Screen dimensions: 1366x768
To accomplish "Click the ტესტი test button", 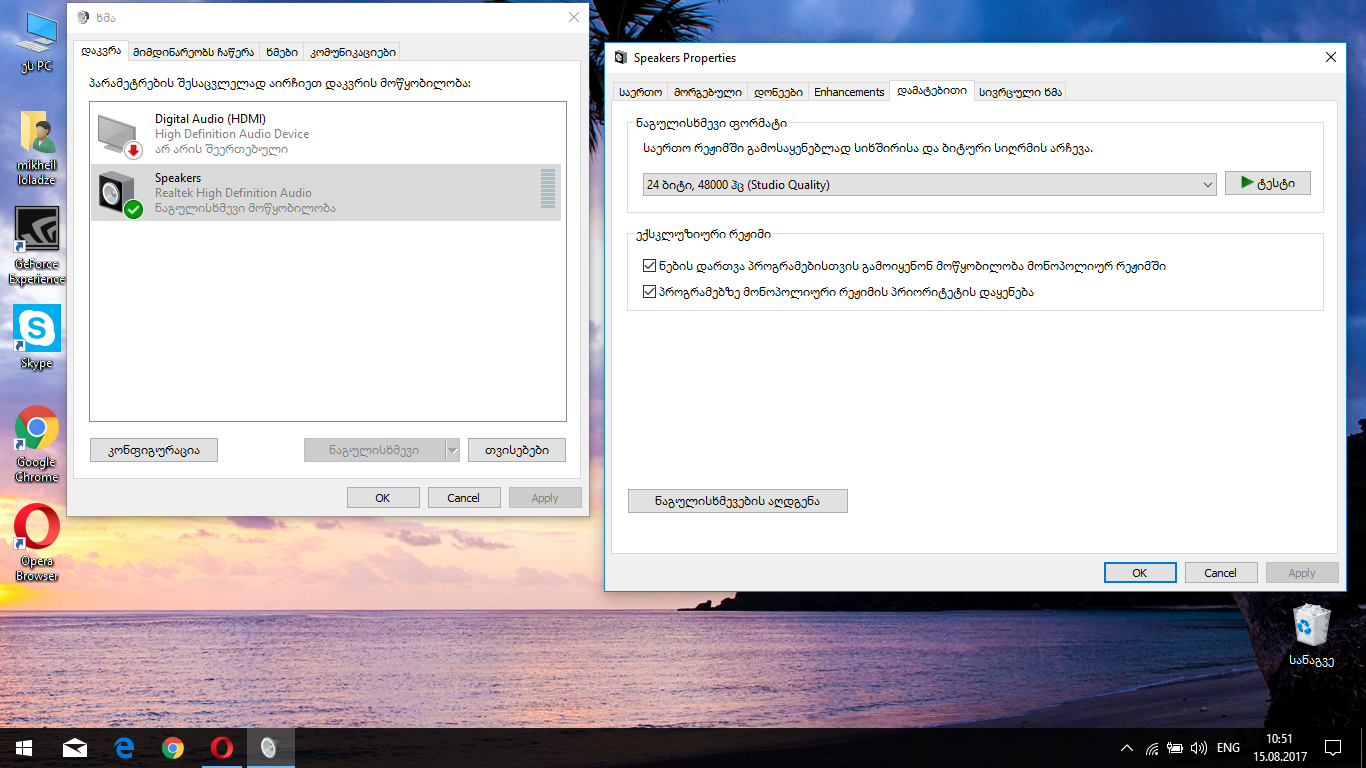I will pyautogui.click(x=1267, y=183).
